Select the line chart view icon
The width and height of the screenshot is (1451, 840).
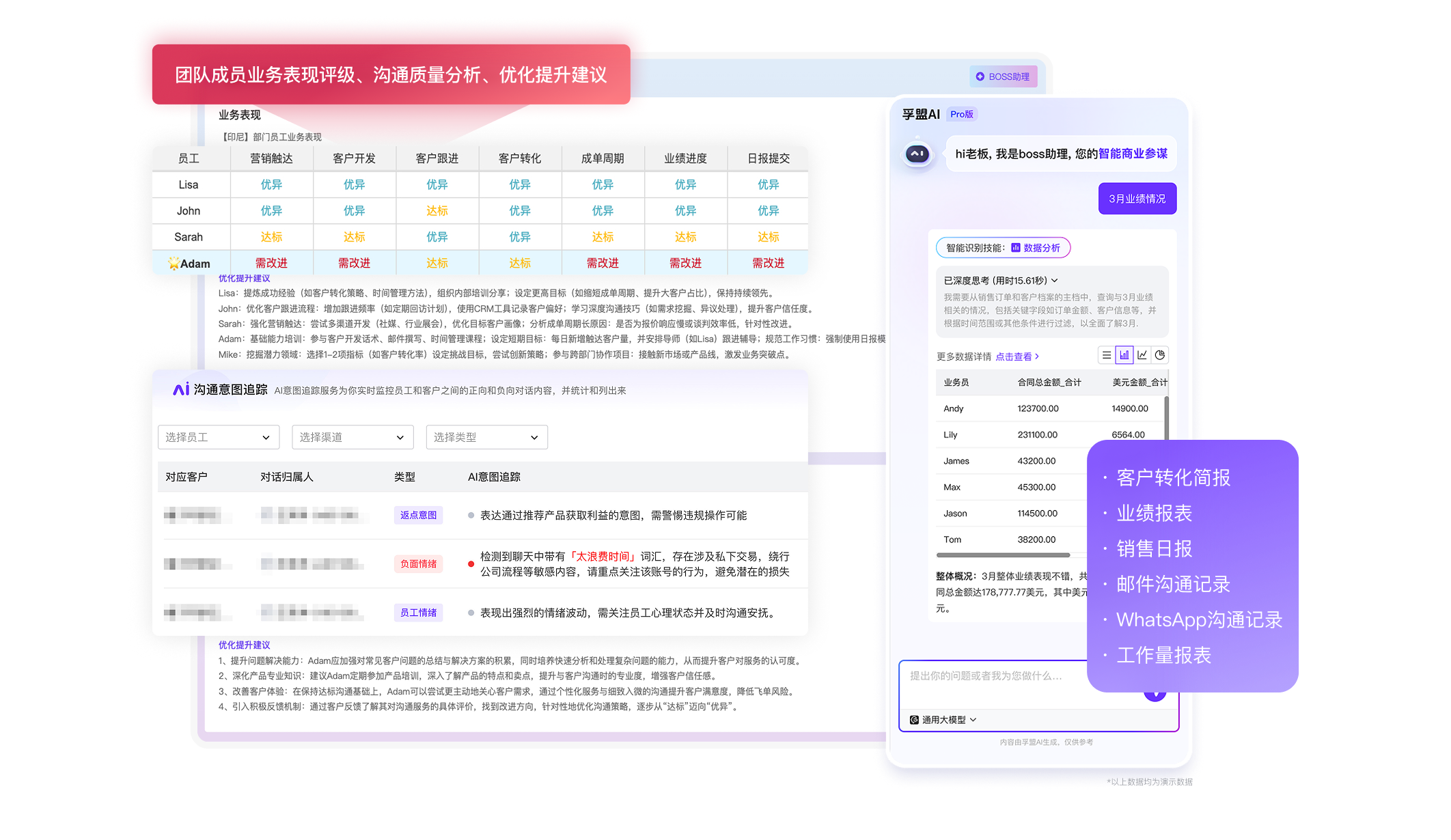point(1142,355)
